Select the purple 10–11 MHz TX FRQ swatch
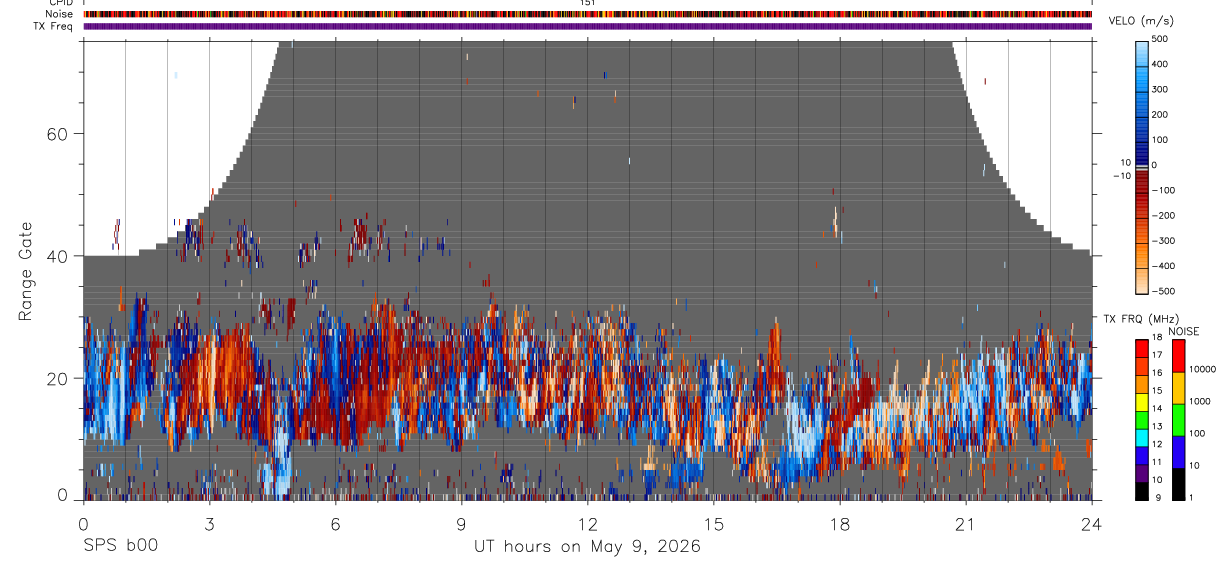Image resolution: width=1228 pixels, height=567 pixels. point(1142,472)
